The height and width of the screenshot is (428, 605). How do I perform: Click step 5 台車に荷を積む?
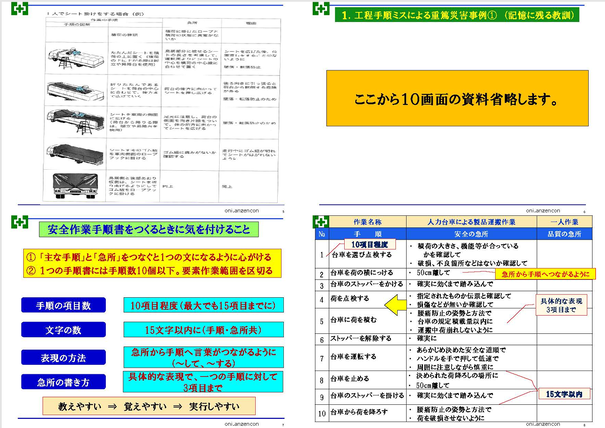354,320
